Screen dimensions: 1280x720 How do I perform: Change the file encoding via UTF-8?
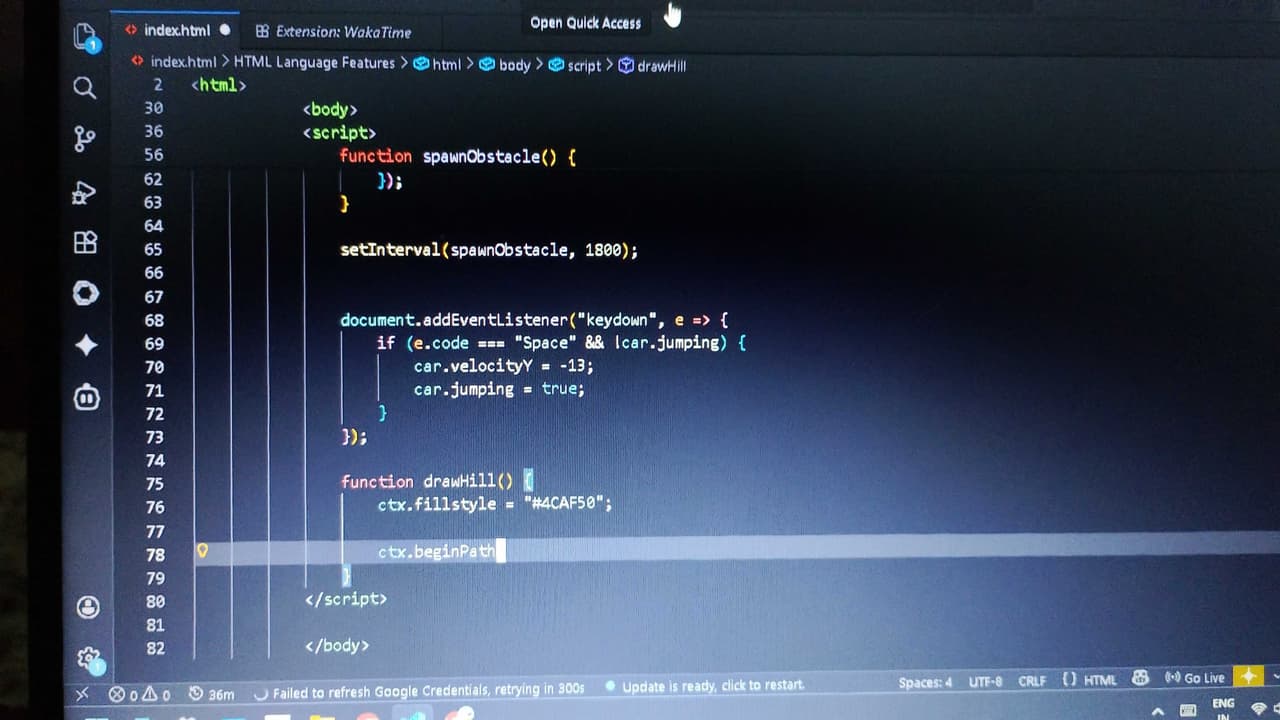pyautogui.click(x=985, y=681)
